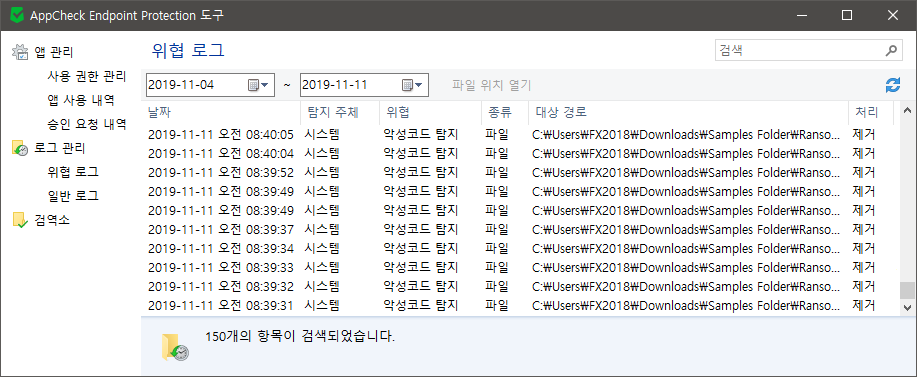This screenshot has height=377, width=917.
Task: Sort by the 처리 column header
Action: 871,112
